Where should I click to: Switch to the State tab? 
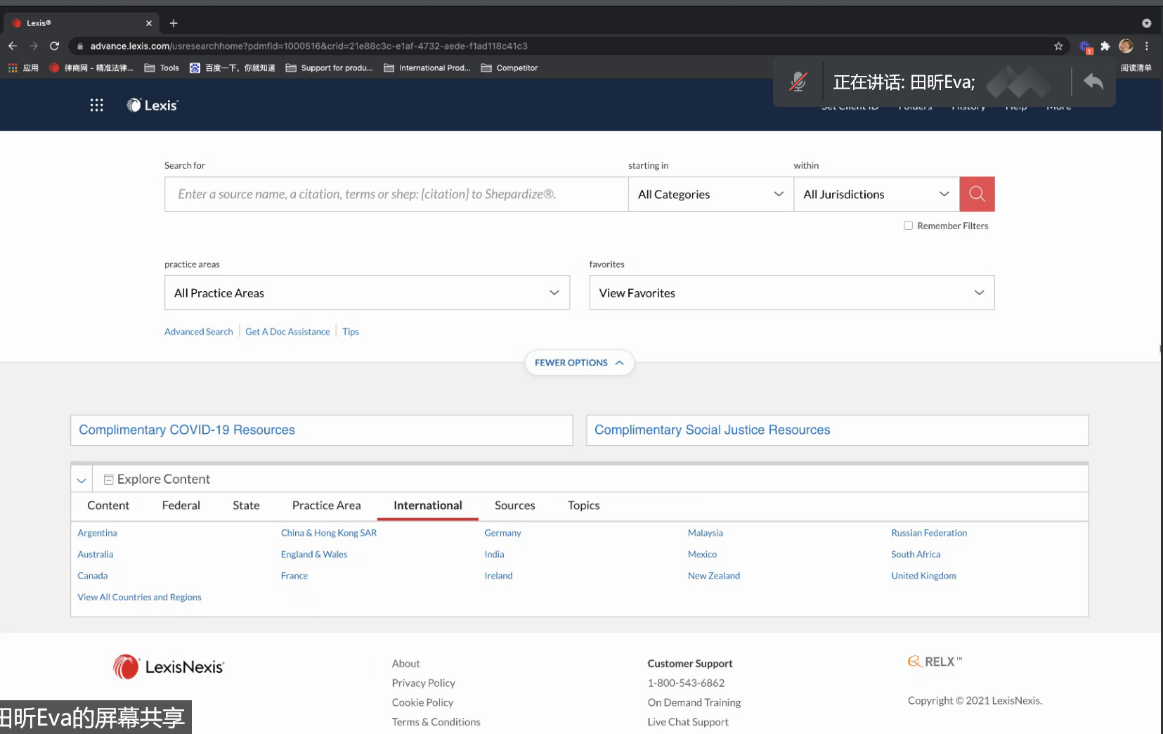pos(246,505)
